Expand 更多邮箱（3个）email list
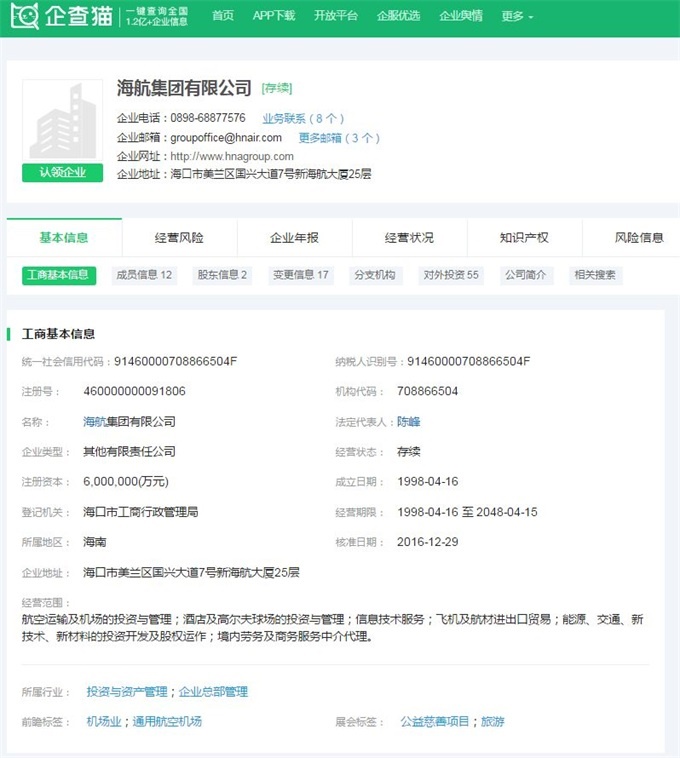680x758 pixels. click(339, 138)
